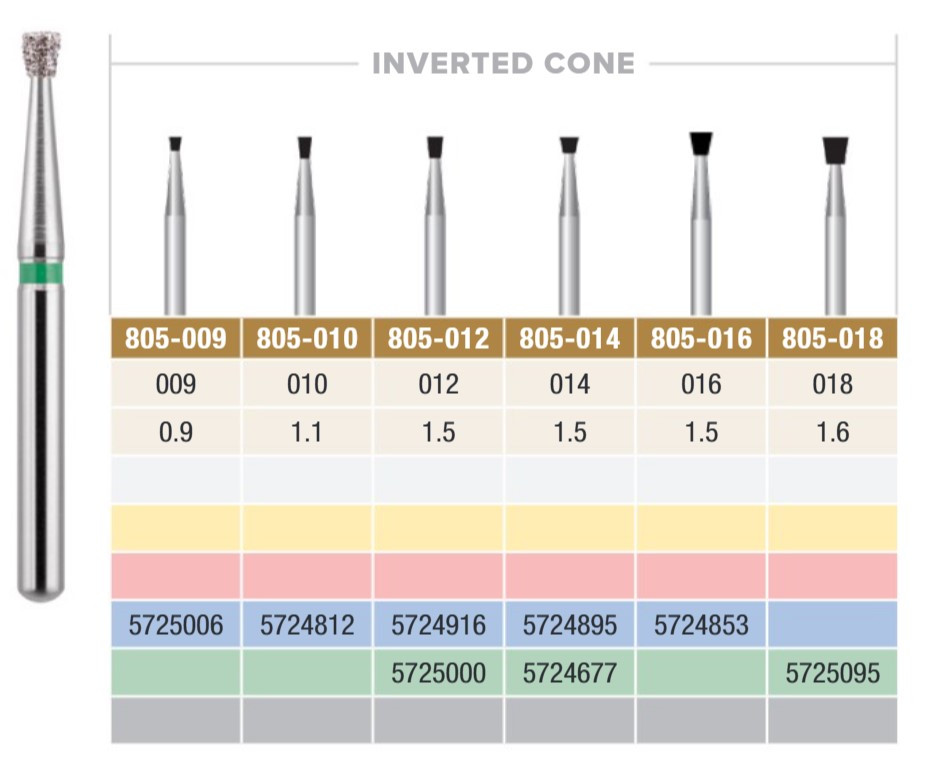The image size is (939, 757).
Task: Click the 805-010 bur silhouette image
Action: click(x=305, y=225)
